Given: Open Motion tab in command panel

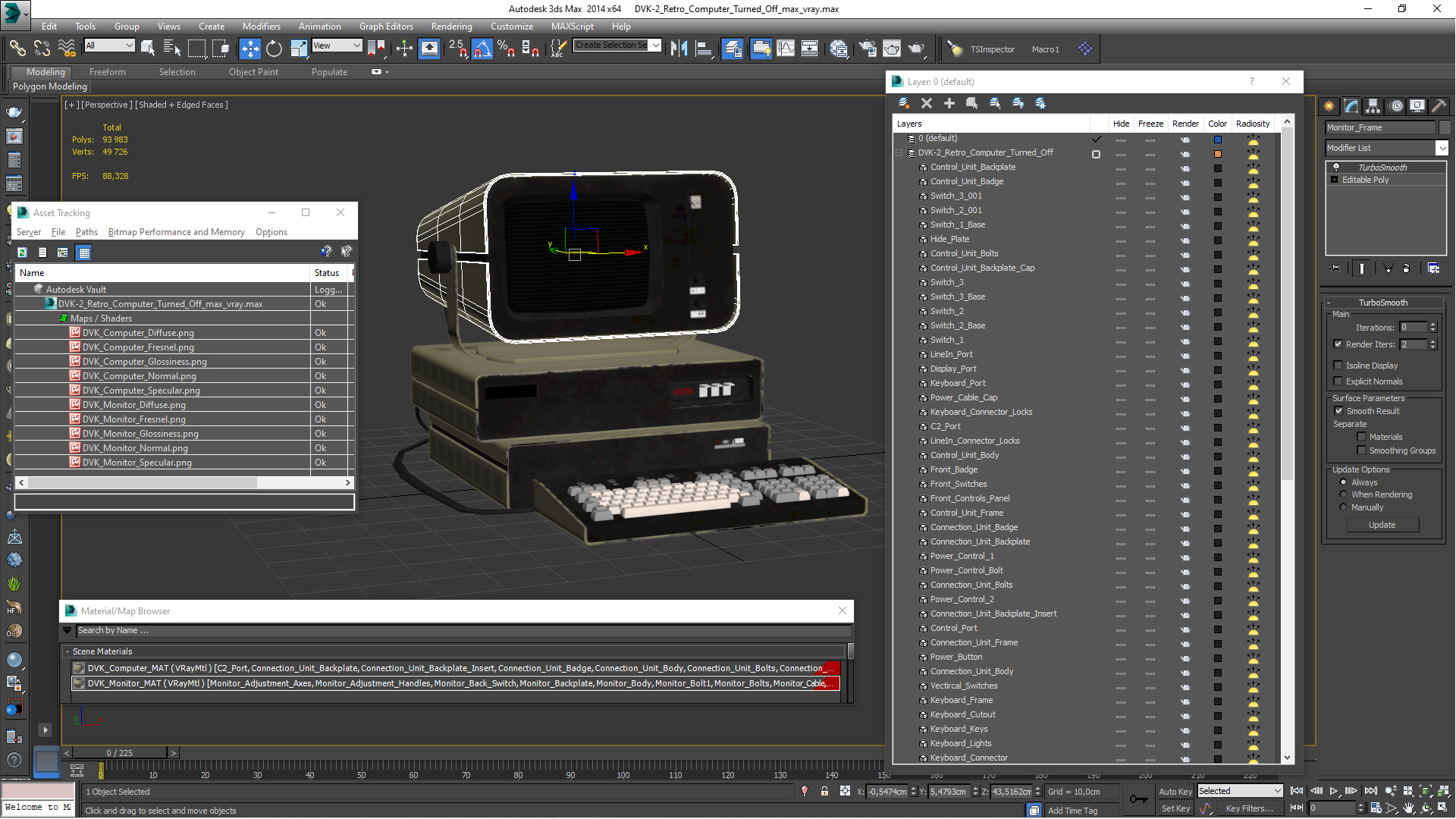Looking at the screenshot, I should pyautogui.click(x=1396, y=106).
